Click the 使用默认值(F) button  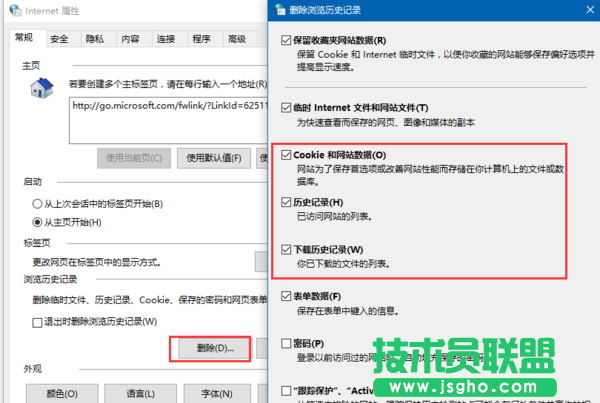[x=214, y=158]
